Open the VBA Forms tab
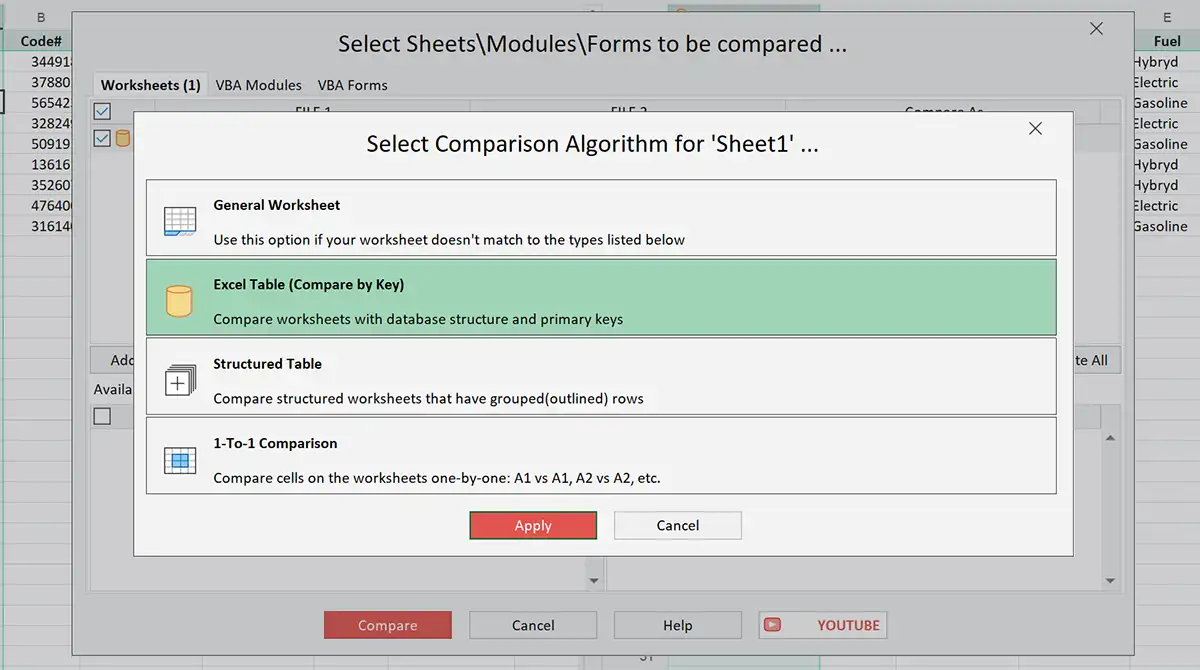1200x670 pixels. (x=352, y=85)
